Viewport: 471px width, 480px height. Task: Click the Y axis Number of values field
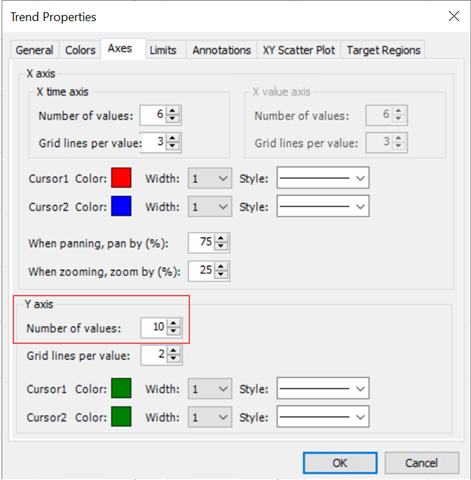154,327
